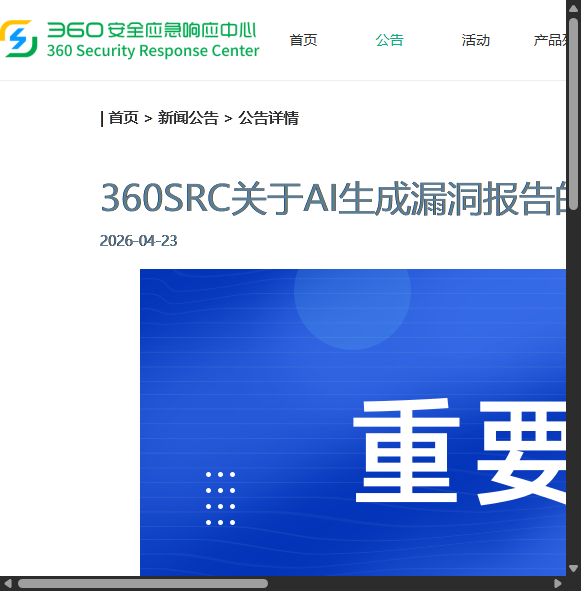The image size is (581, 591).
Task: Click the 首页 breadcrumb link
Action: pos(123,118)
